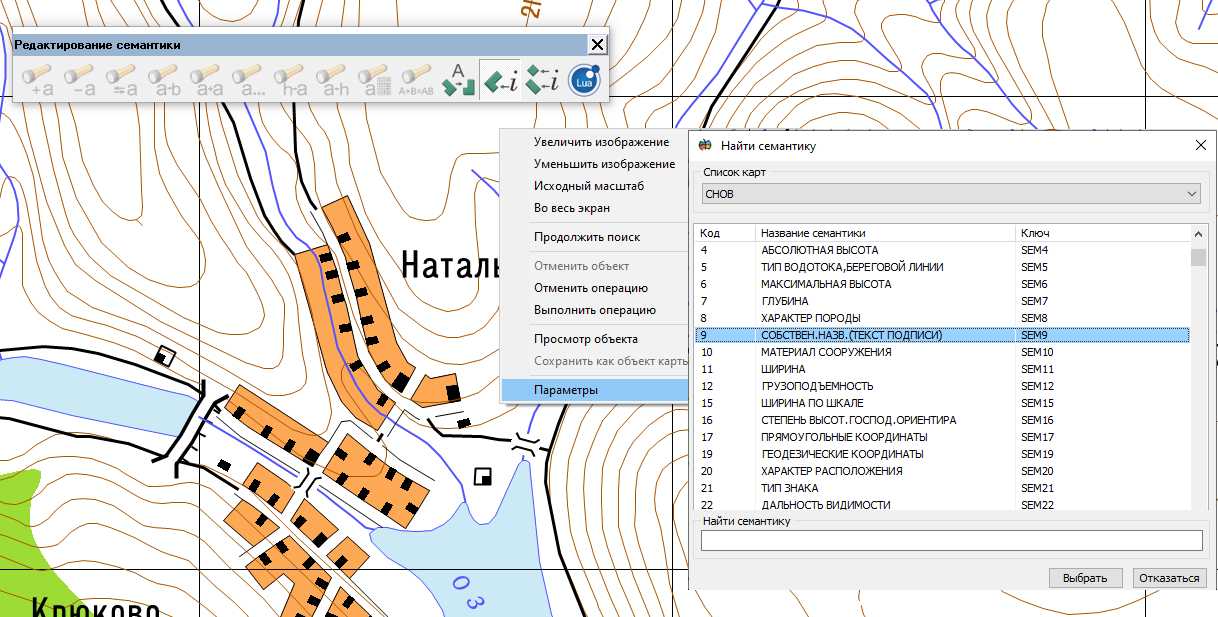This screenshot has width=1218, height=617.
Task: Click the 'A+B=AB' merge semantics icon
Action: [416, 81]
